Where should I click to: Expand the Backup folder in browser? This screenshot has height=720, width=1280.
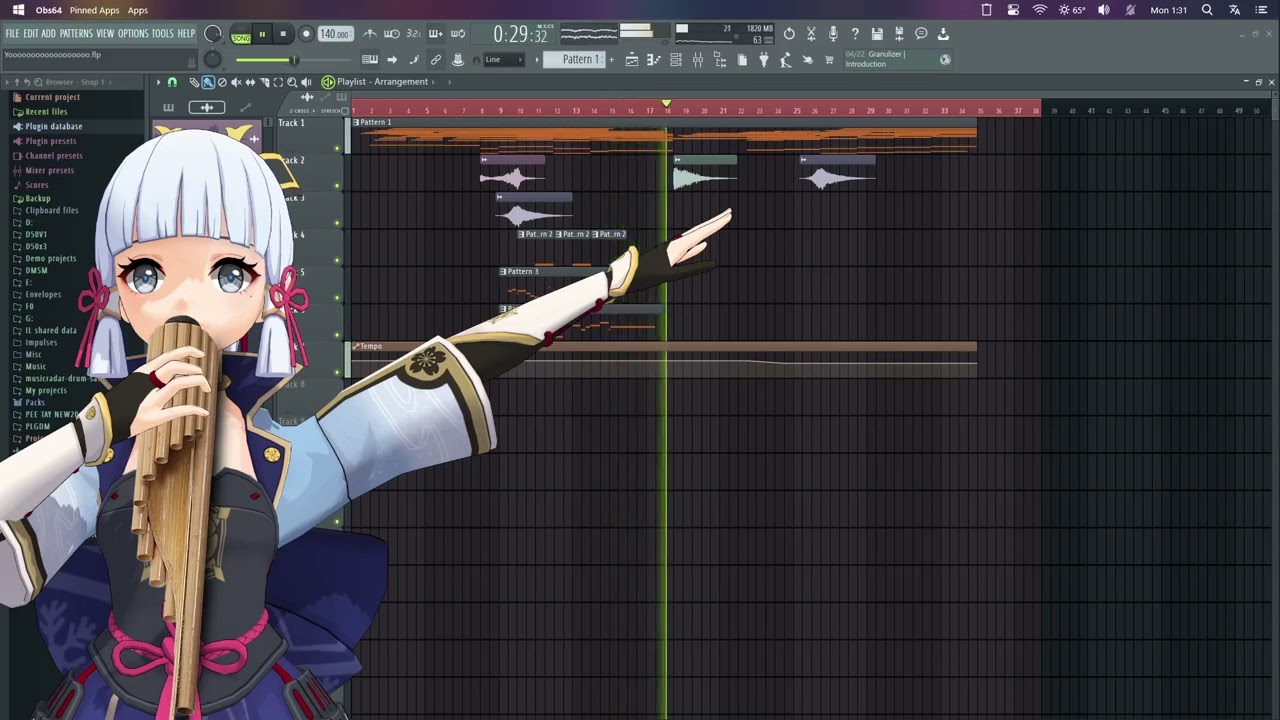point(37,199)
